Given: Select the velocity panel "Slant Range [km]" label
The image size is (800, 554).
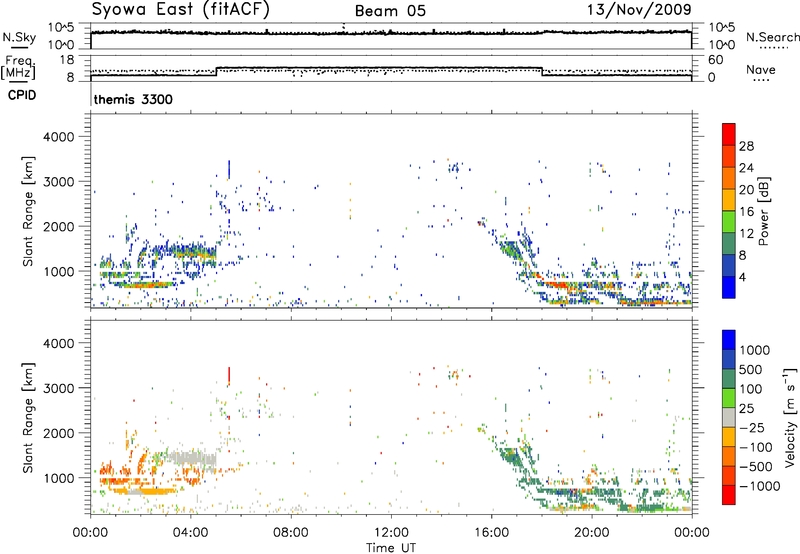Looking at the screenshot, I should click(28, 418).
